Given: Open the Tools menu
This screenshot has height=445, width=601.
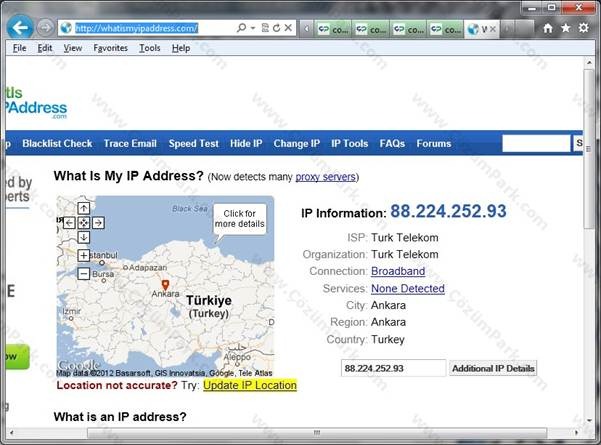Looking at the screenshot, I should pyautogui.click(x=149, y=48).
